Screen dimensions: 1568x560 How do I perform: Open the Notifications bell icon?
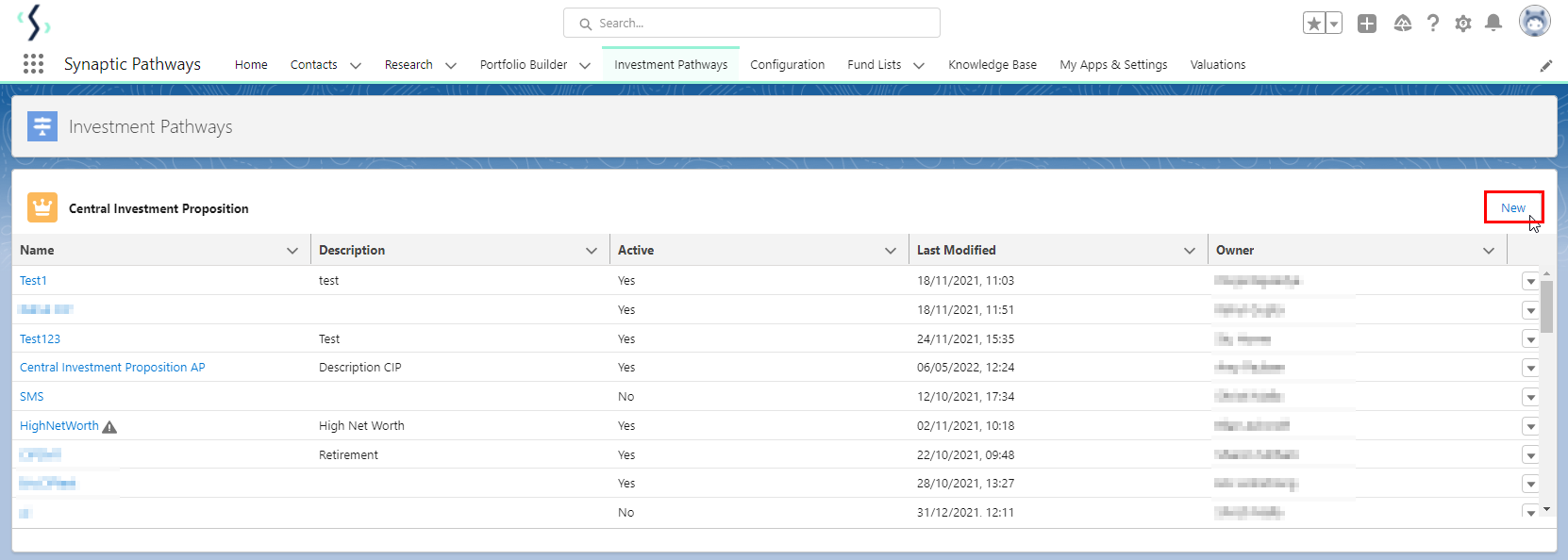[x=1493, y=24]
